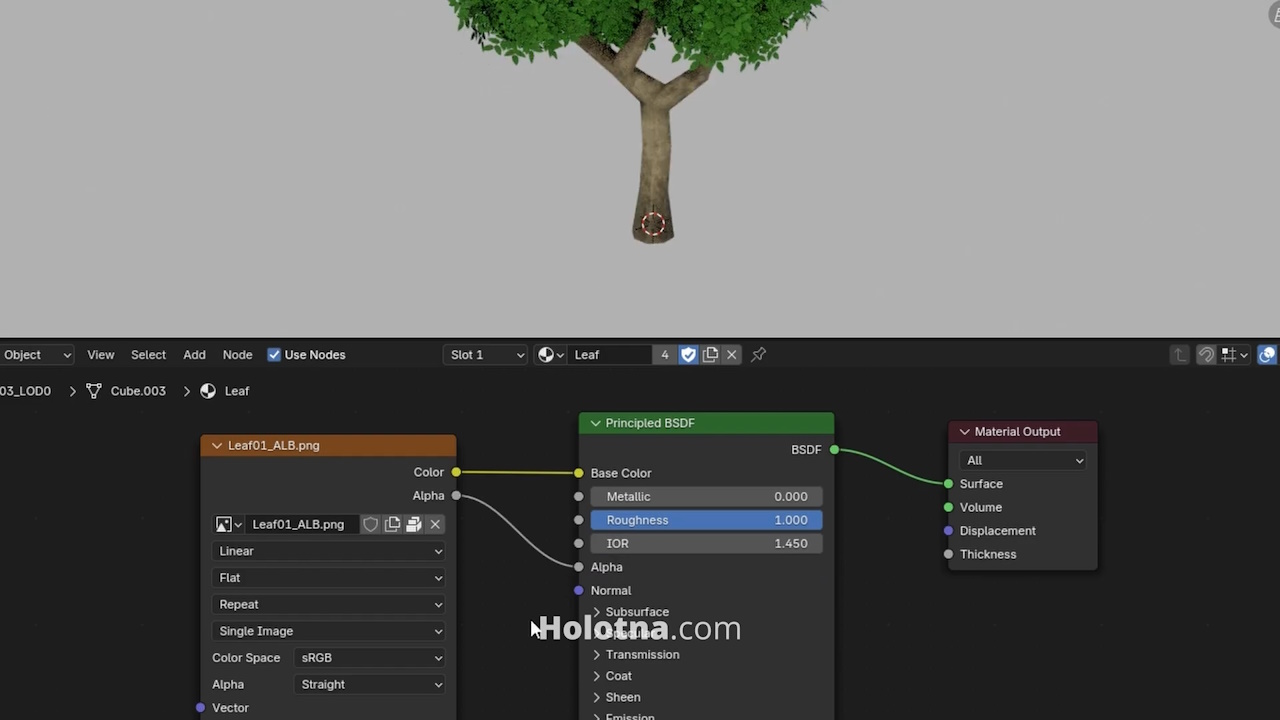The image size is (1280, 720).
Task: Duplicate the Leaf material with New Material icon
Action: pos(710,354)
